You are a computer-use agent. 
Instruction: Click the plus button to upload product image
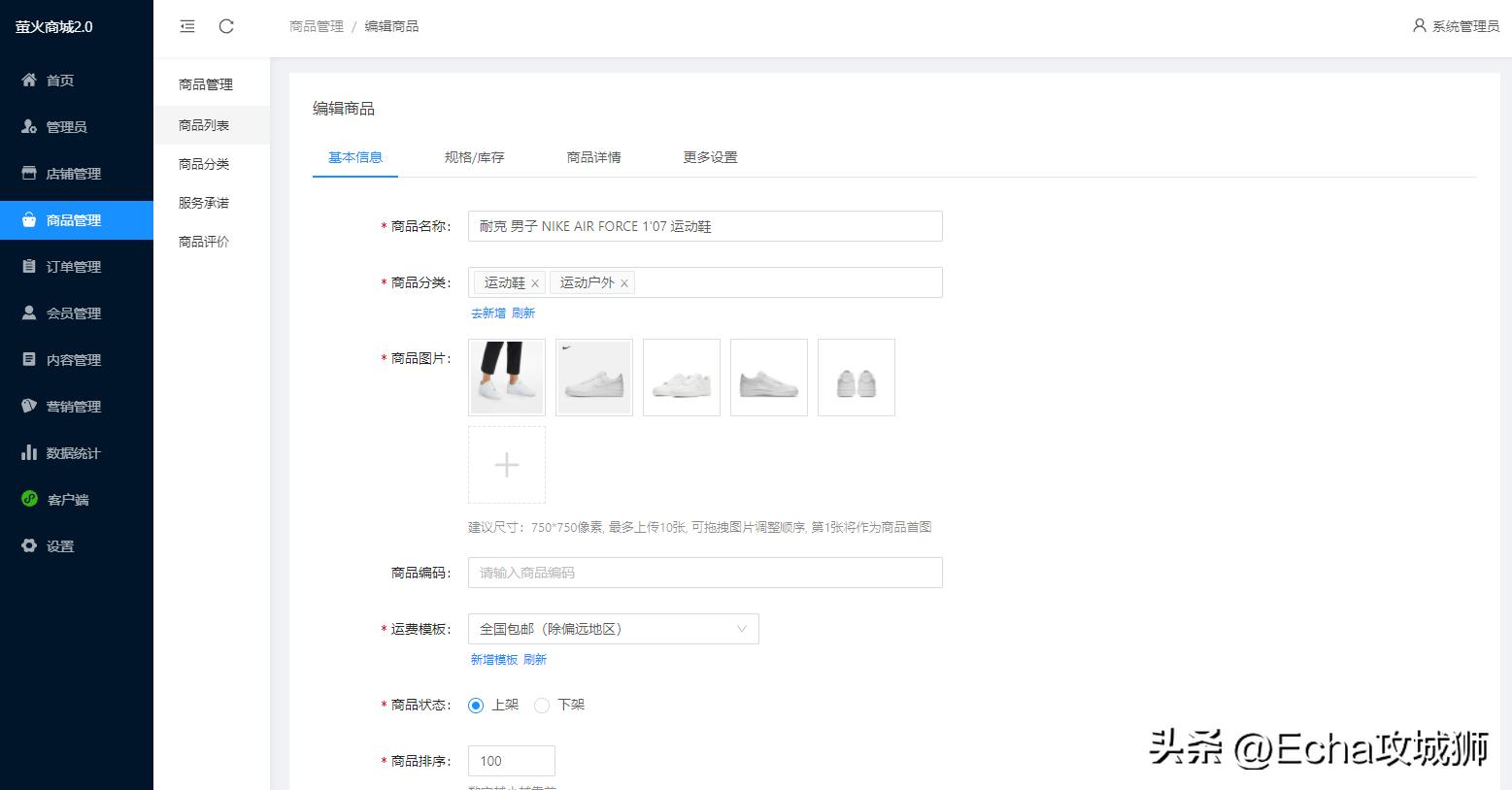[506, 465]
